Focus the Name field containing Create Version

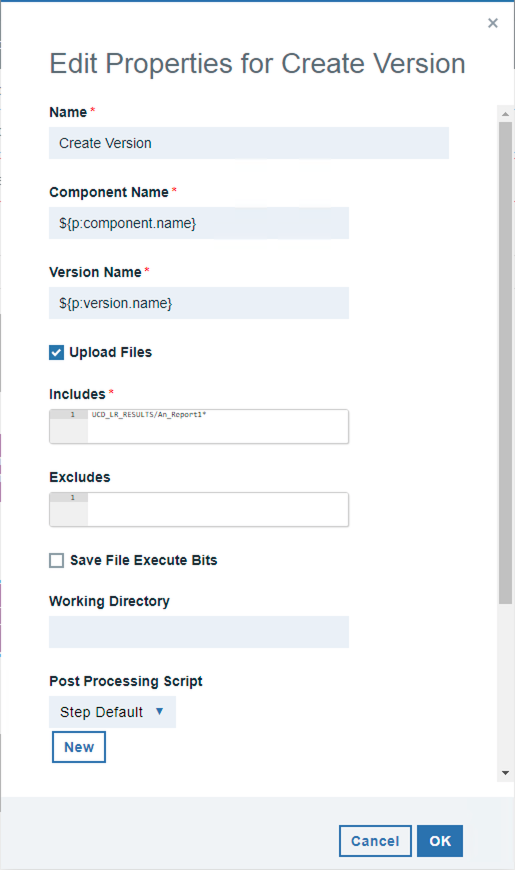coord(249,143)
